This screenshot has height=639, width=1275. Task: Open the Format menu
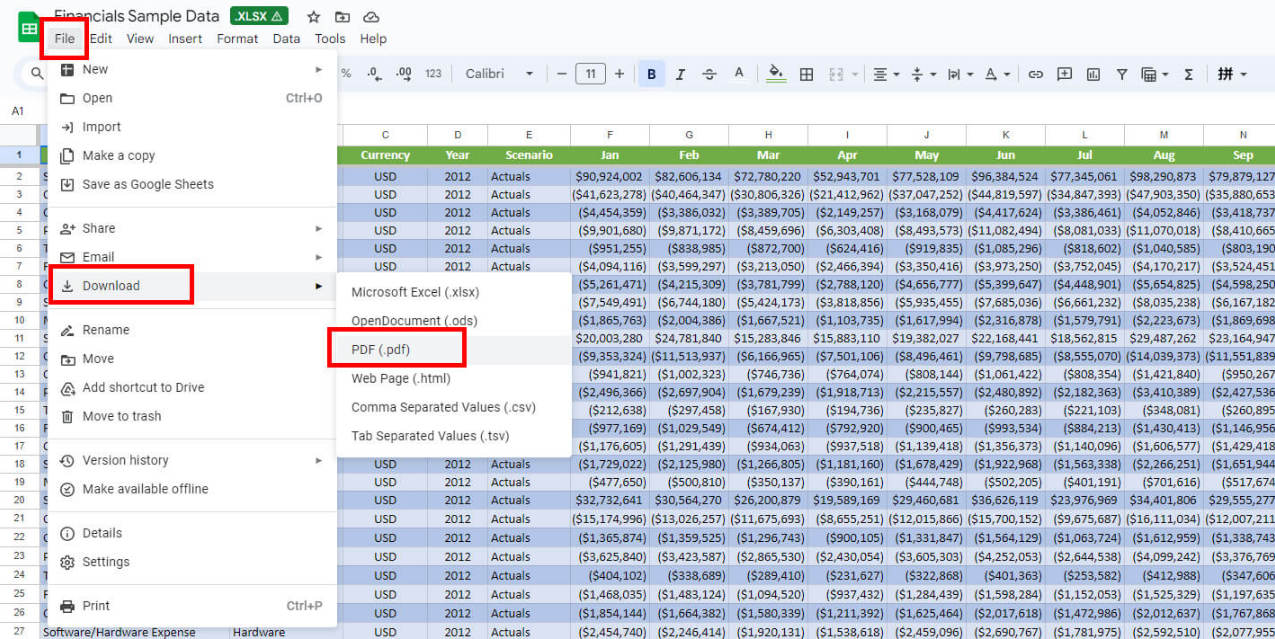click(237, 39)
